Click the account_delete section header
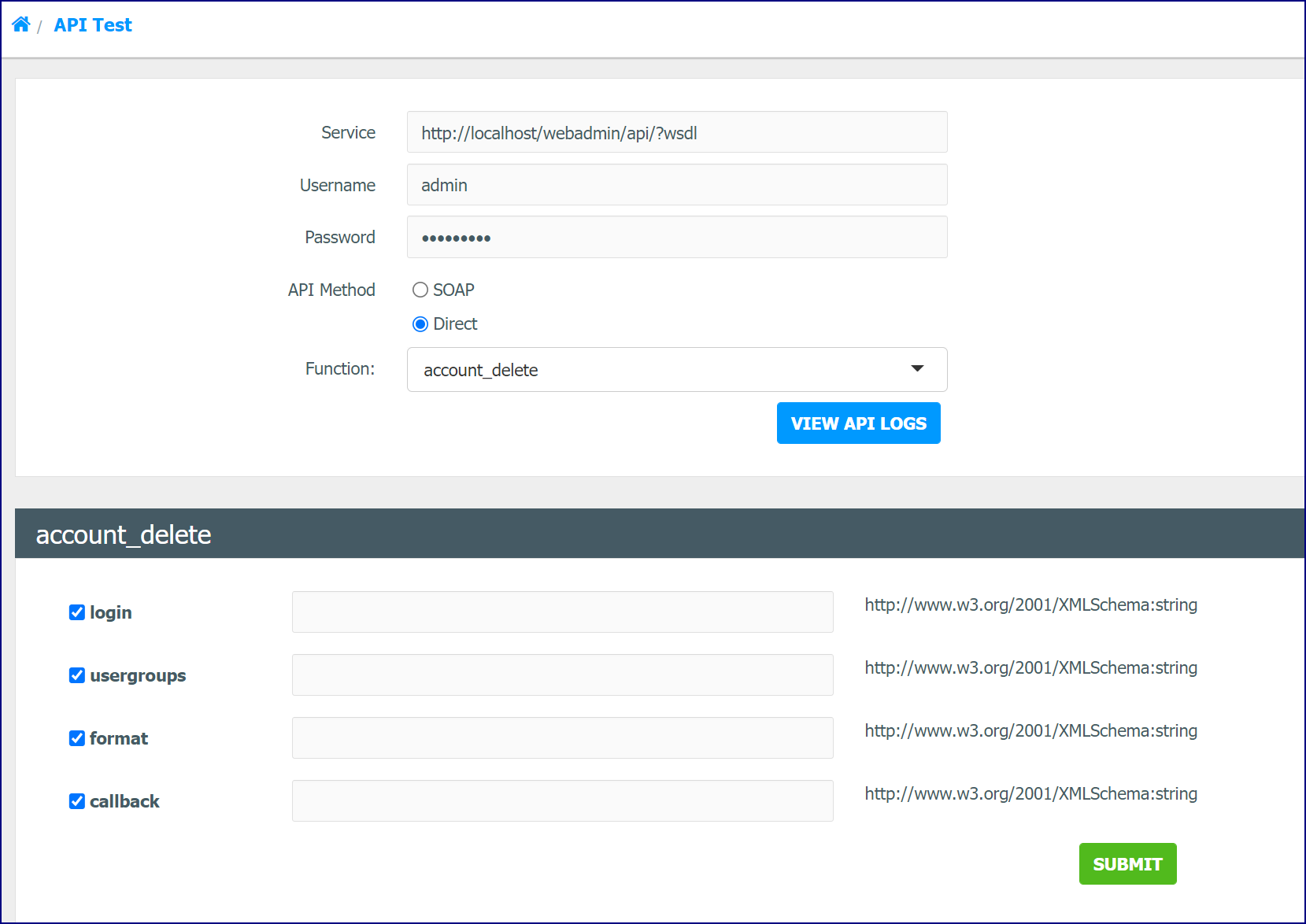Image resolution: width=1306 pixels, height=924 pixels. [x=660, y=534]
